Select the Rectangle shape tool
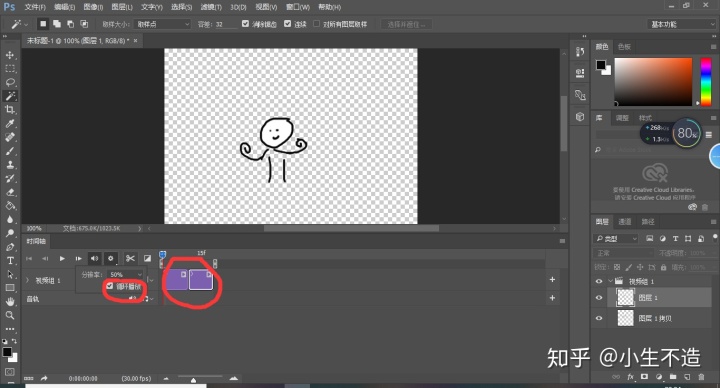Screen dimensions: 720x388 click(10, 288)
